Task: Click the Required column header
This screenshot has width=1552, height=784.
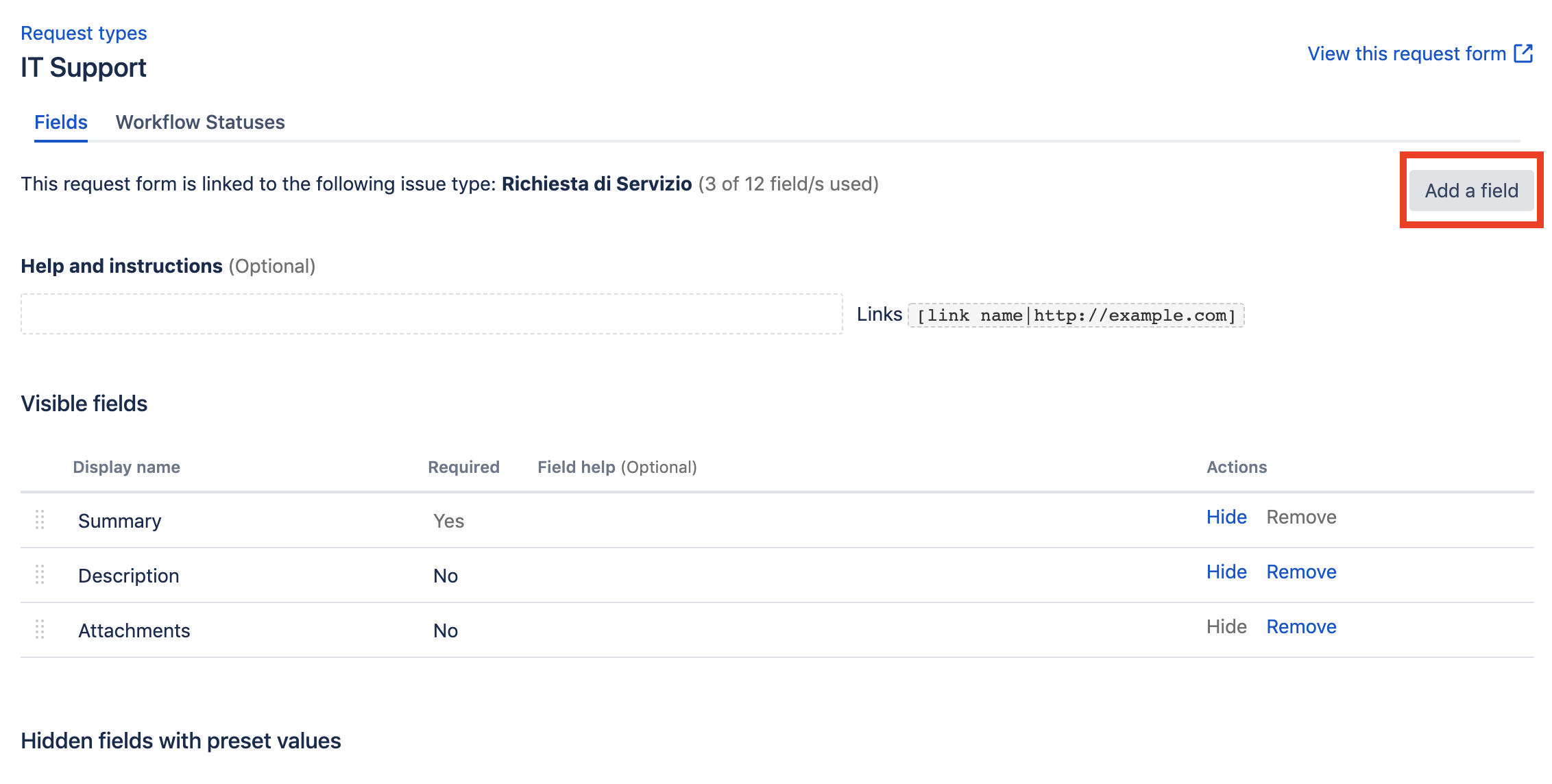Action: 464,467
